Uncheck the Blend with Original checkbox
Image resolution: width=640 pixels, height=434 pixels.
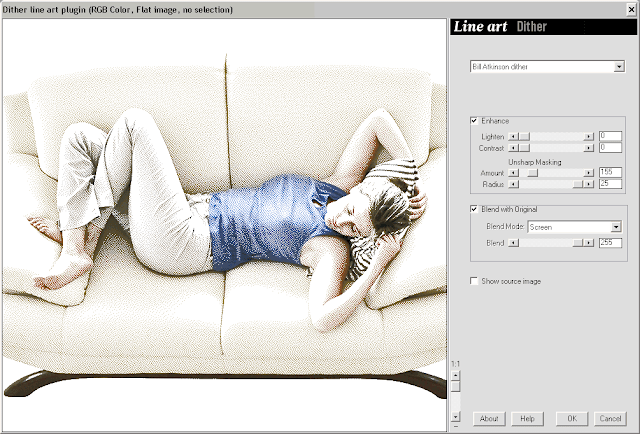point(474,209)
